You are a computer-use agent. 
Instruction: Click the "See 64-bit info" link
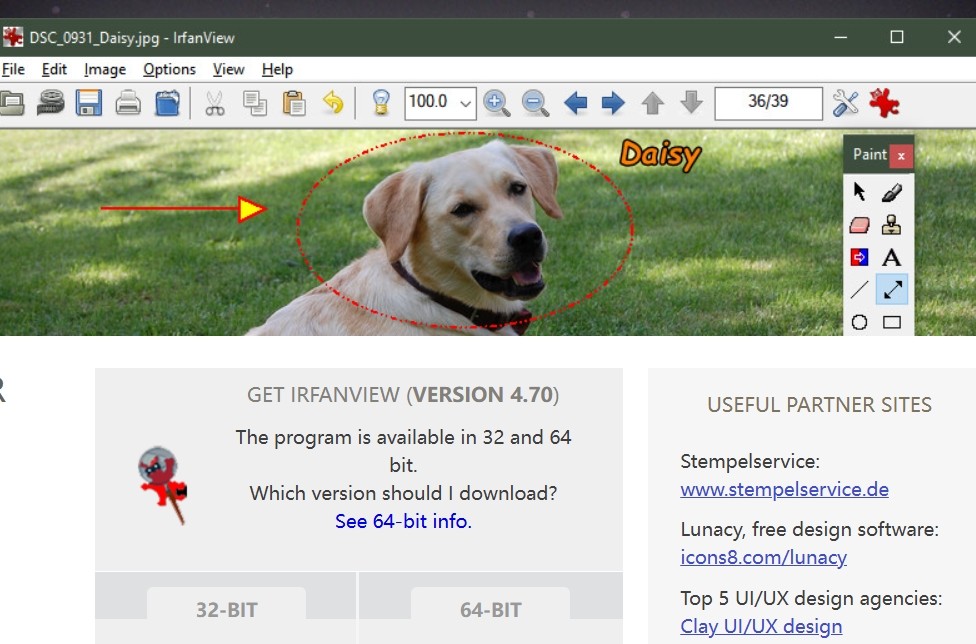click(x=403, y=521)
